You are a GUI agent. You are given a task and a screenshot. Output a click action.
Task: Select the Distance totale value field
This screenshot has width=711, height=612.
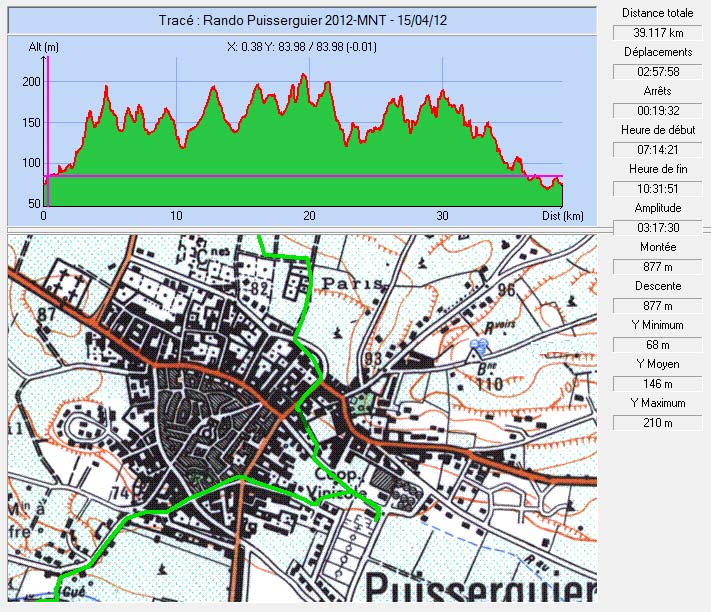pyautogui.click(x=656, y=33)
